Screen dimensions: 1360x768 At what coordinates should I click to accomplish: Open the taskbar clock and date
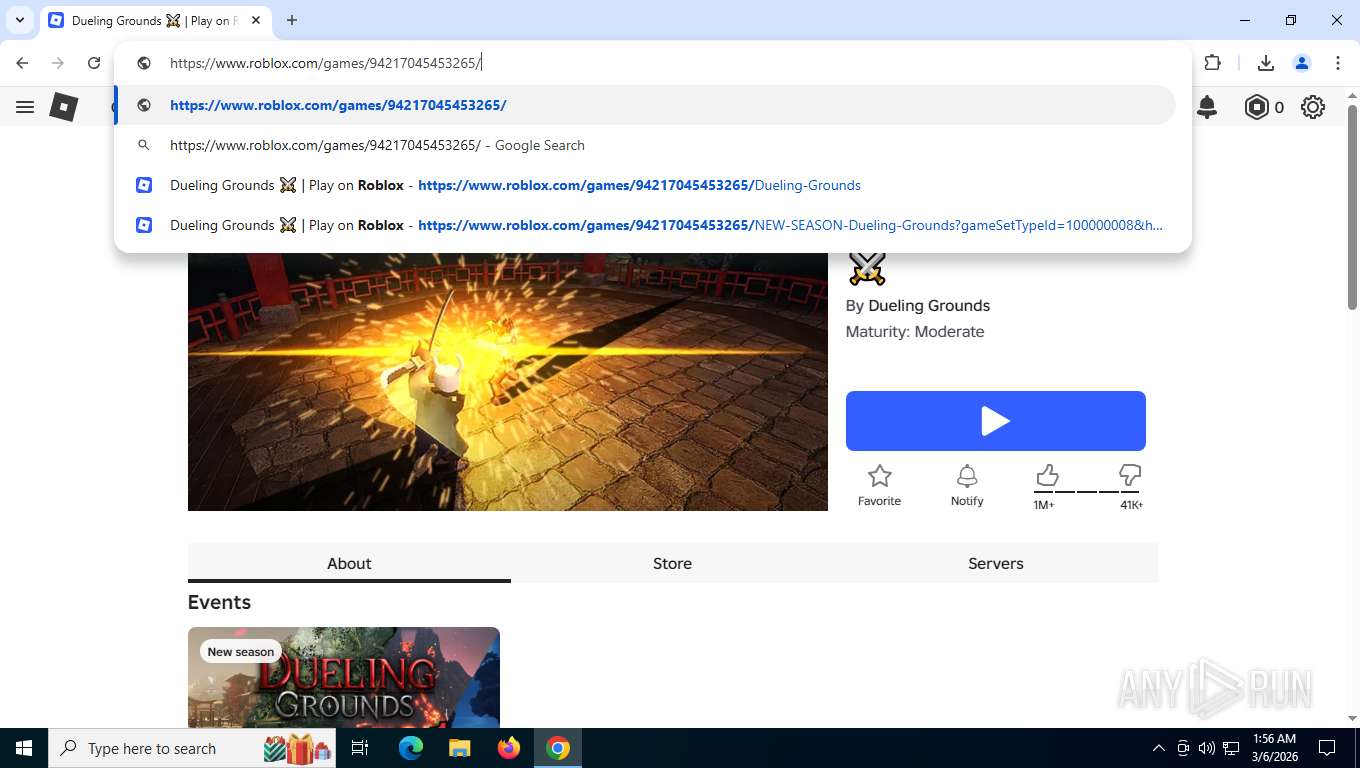[1273, 748]
